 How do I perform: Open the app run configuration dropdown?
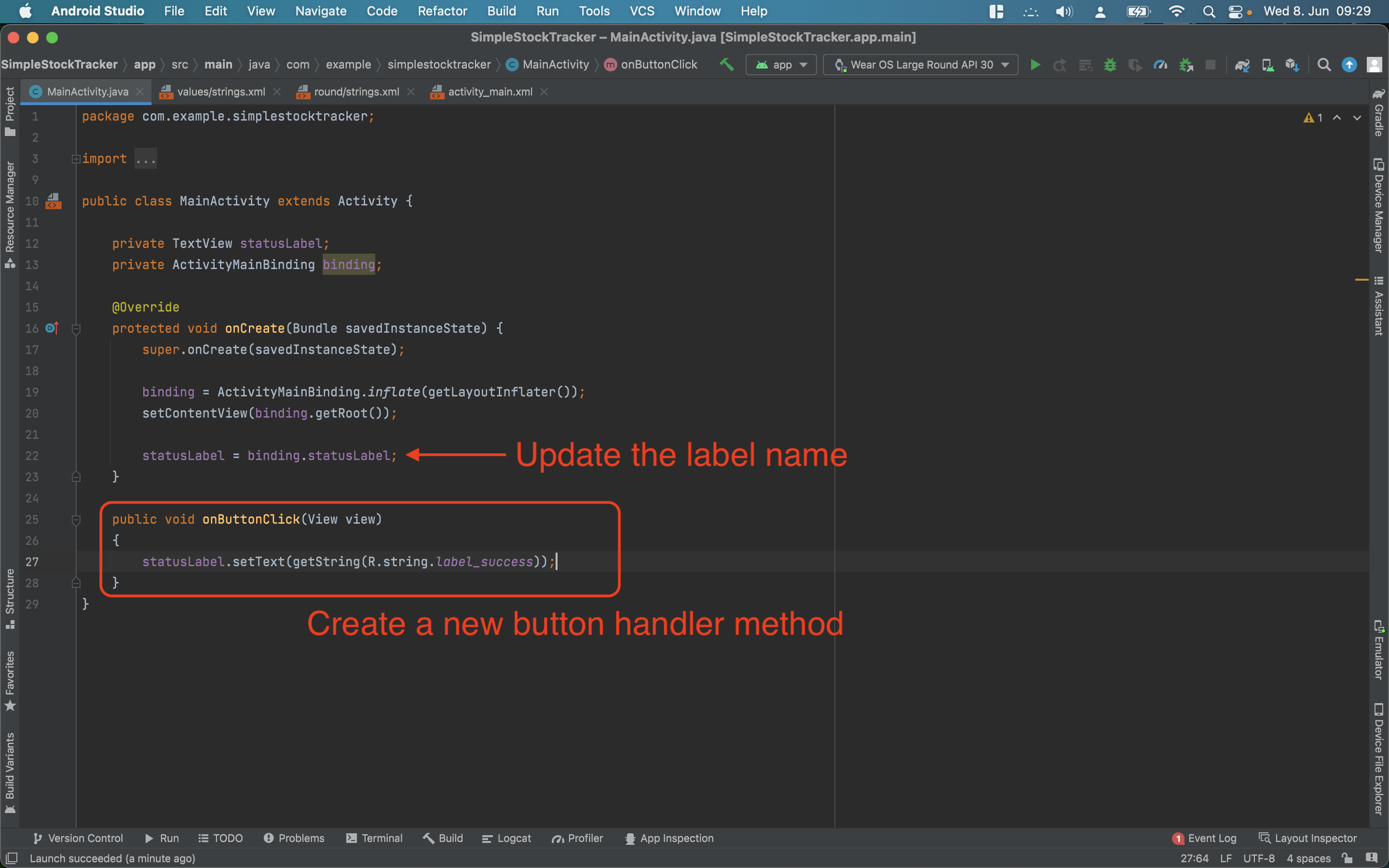[x=781, y=65]
